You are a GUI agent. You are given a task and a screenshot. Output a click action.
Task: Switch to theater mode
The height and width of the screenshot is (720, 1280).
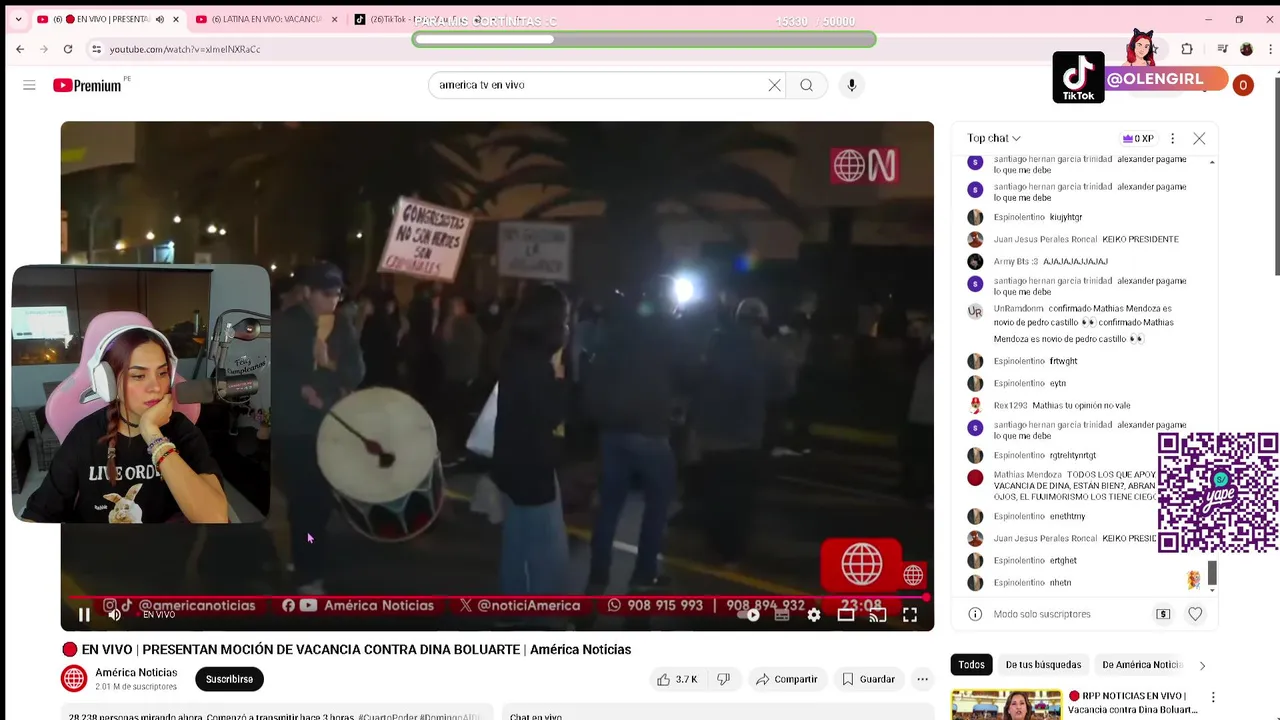point(846,615)
